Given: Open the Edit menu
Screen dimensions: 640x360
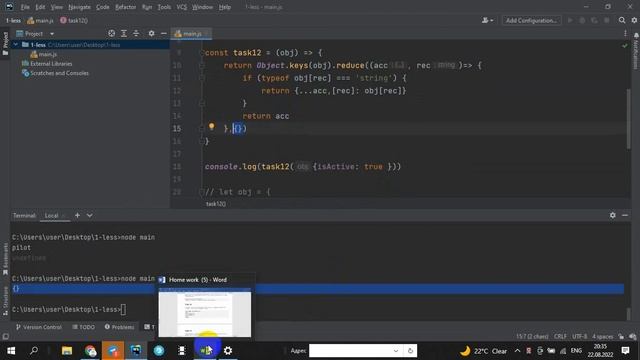Looking at the screenshot, I should click(40, 7).
